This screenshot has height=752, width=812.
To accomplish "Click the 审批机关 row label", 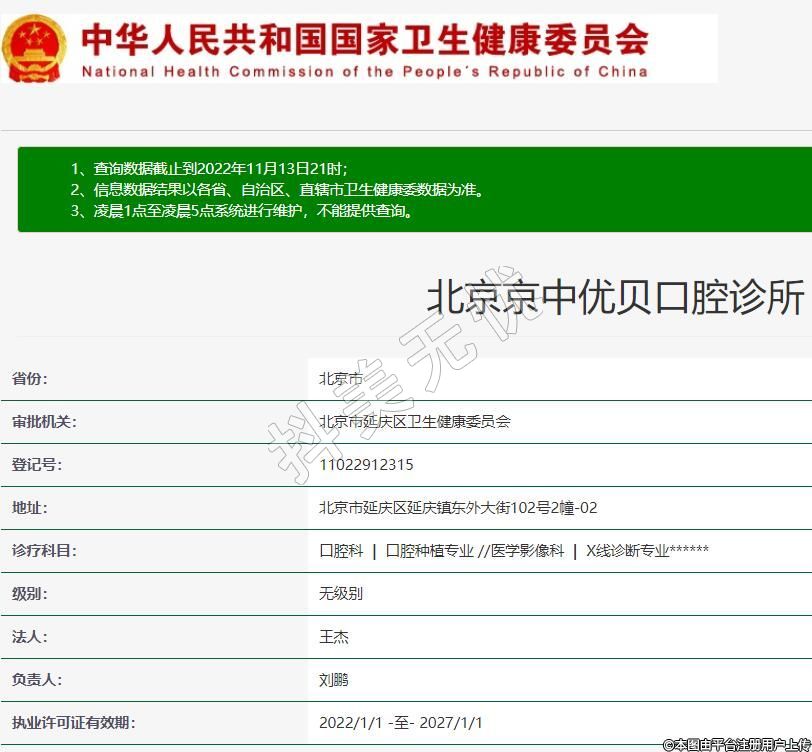I will click(44, 422).
